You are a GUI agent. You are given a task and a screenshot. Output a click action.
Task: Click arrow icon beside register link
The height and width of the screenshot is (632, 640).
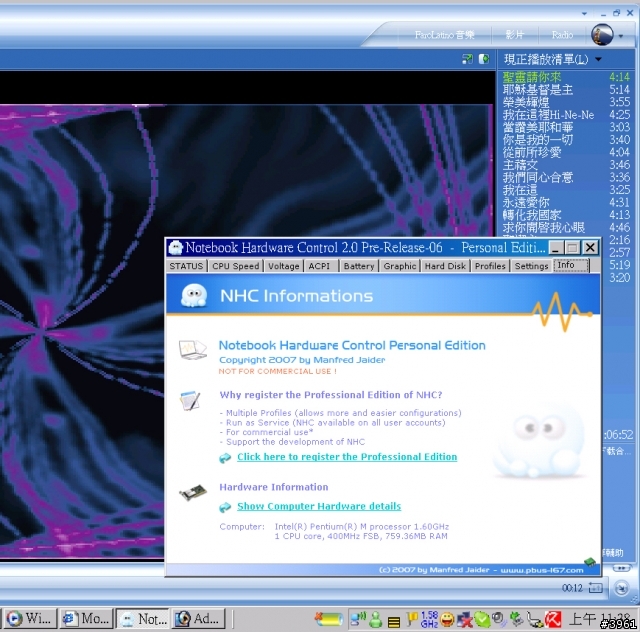[x=225, y=458]
